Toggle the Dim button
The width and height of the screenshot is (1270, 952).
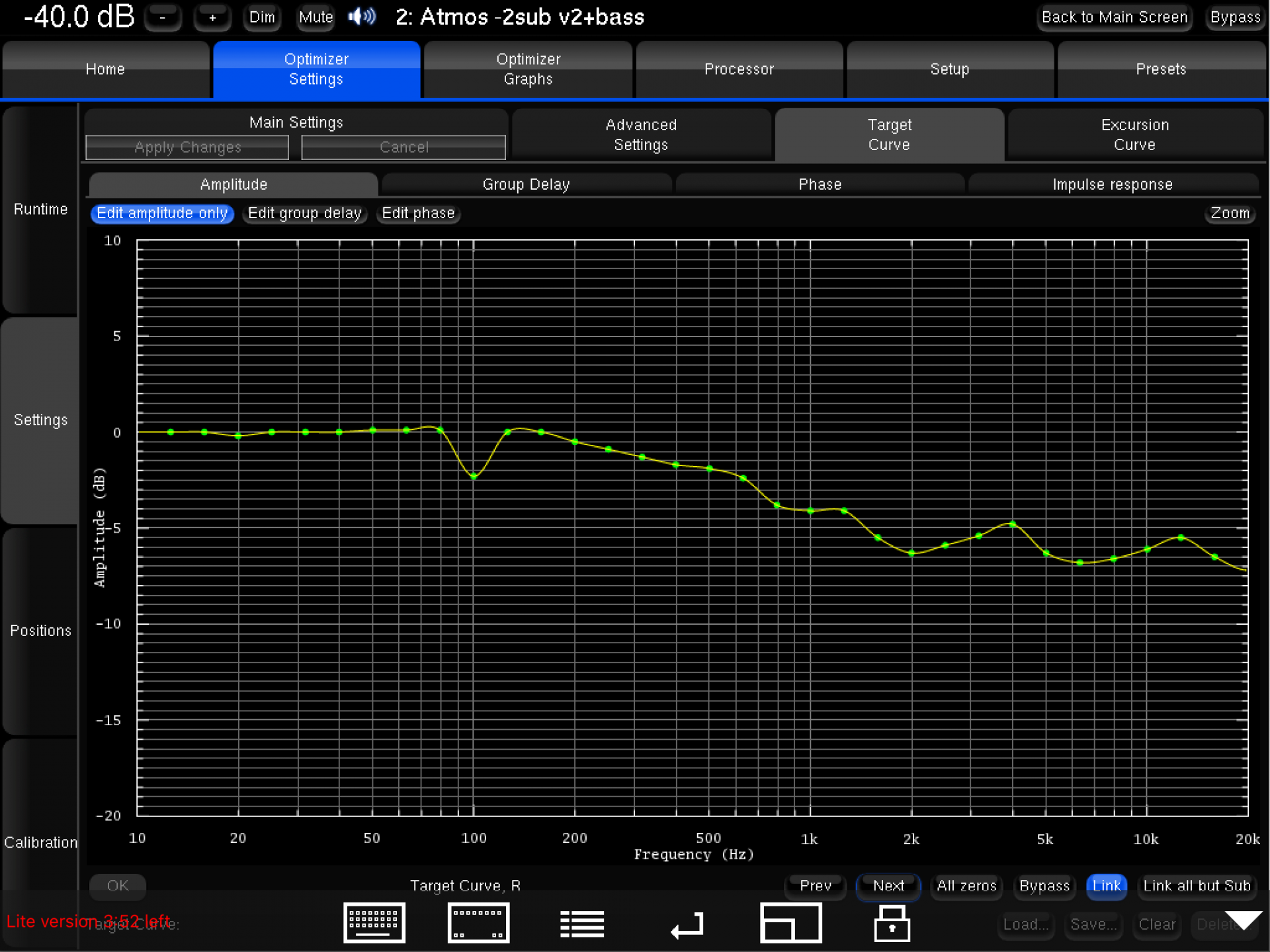tap(262, 17)
